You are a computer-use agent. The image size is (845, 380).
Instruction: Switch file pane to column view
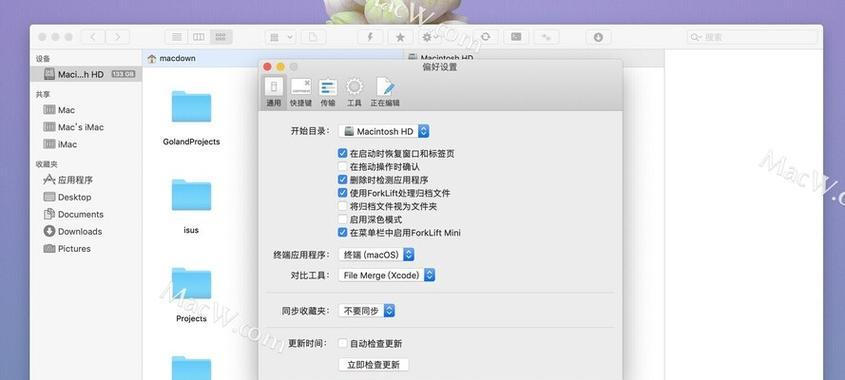pyautogui.click(x=199, y=37)
